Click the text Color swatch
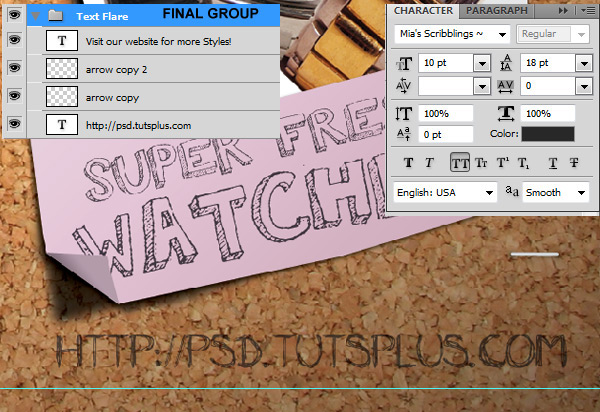This screenshot has height=412, width=600. tap(548, 134)
